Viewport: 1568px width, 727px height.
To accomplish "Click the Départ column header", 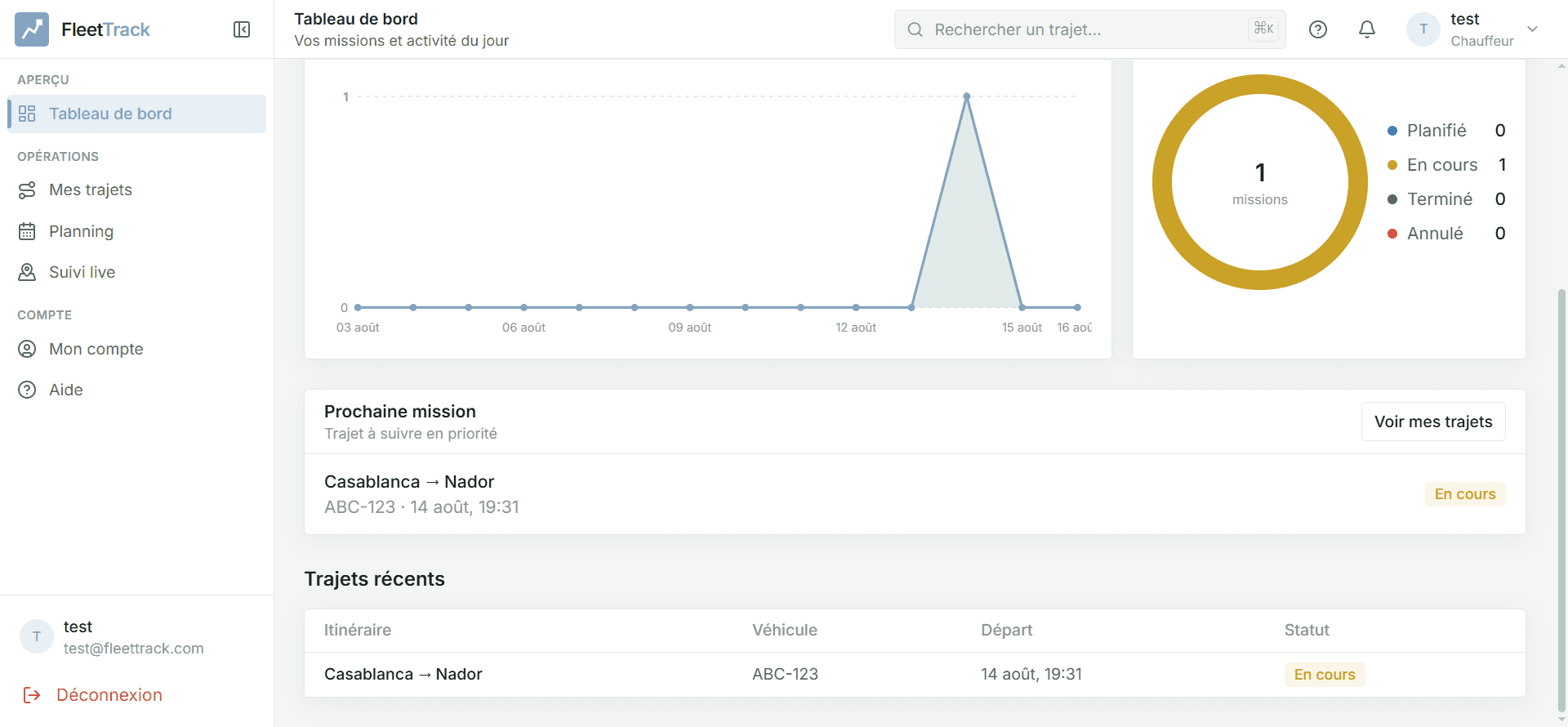I will [1006, 630].
